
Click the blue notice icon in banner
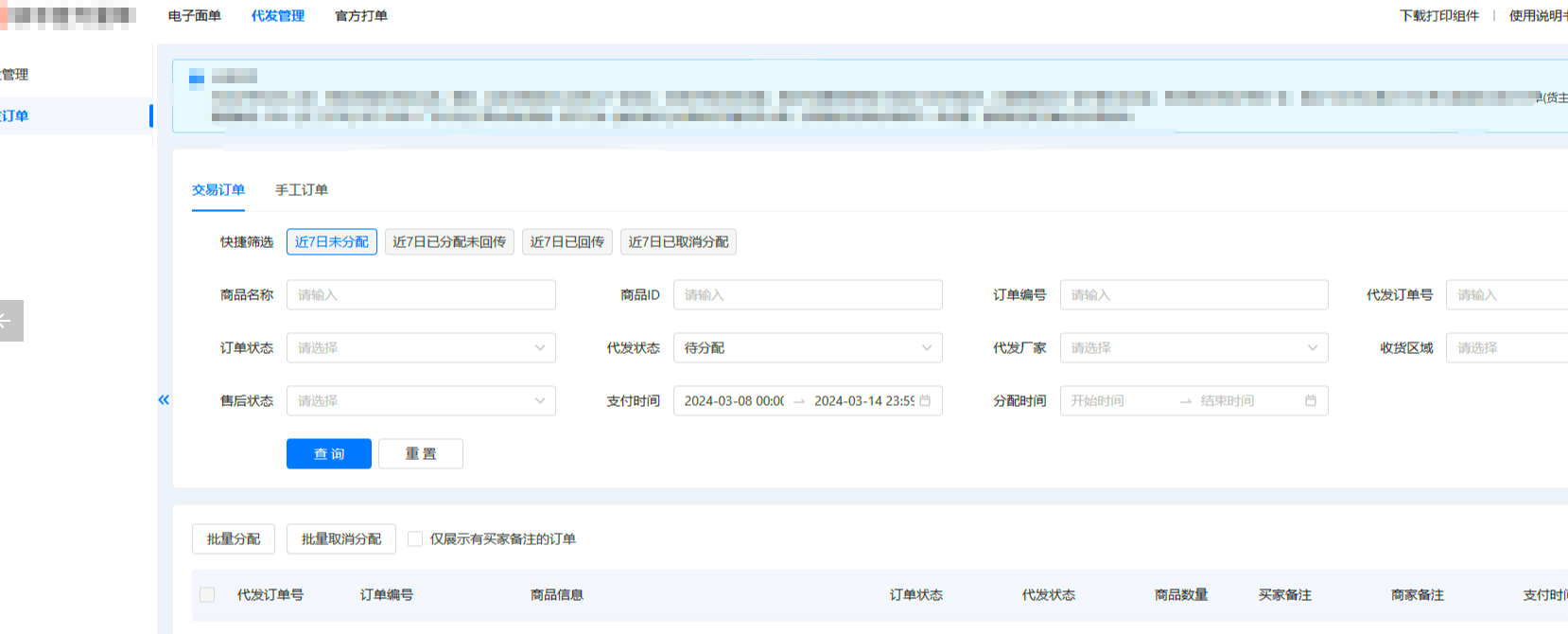197,78
